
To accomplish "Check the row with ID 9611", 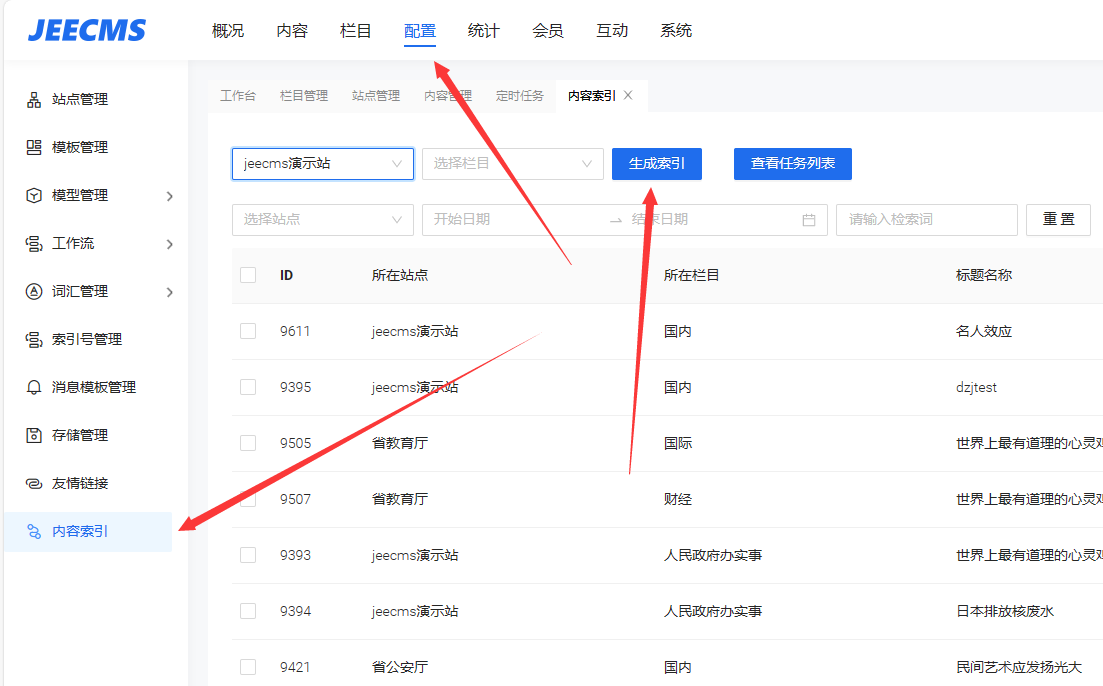I will [x=248, y=331].
